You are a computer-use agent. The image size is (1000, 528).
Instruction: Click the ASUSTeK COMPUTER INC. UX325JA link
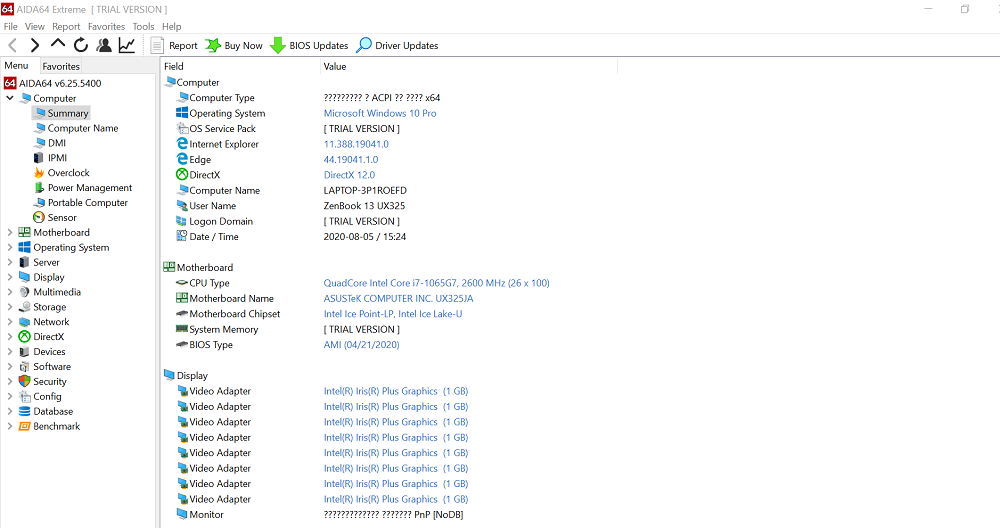point(398,298)
